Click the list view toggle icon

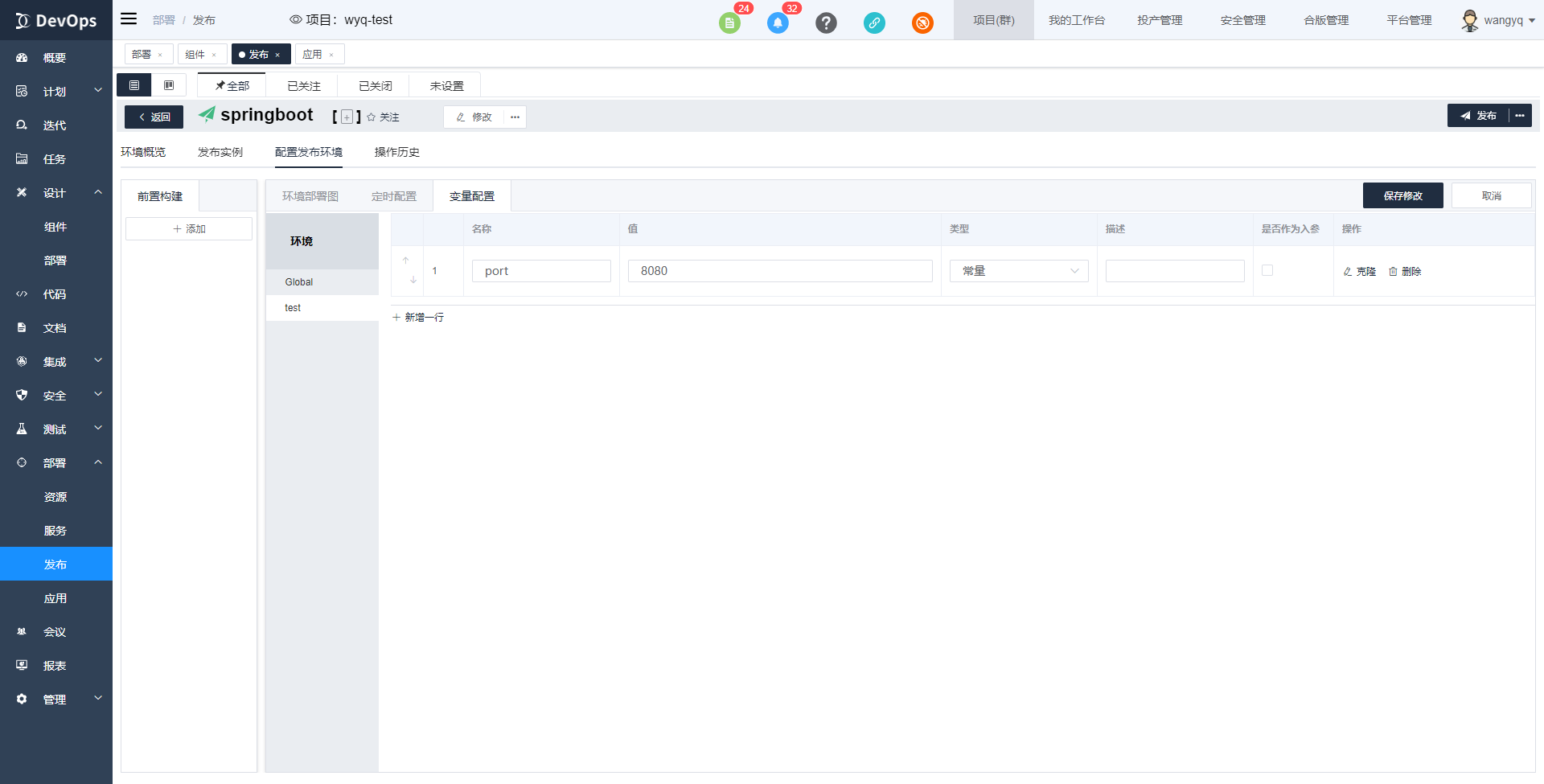pyautogui.click(x=133, y=84)
